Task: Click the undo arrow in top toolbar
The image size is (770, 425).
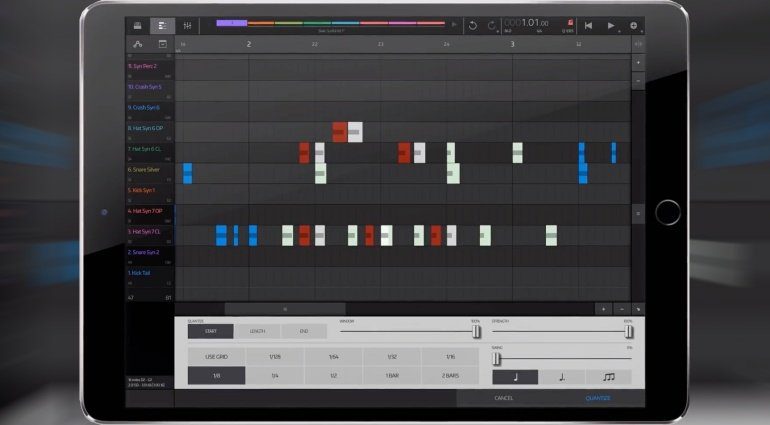Action: [472, 25]
